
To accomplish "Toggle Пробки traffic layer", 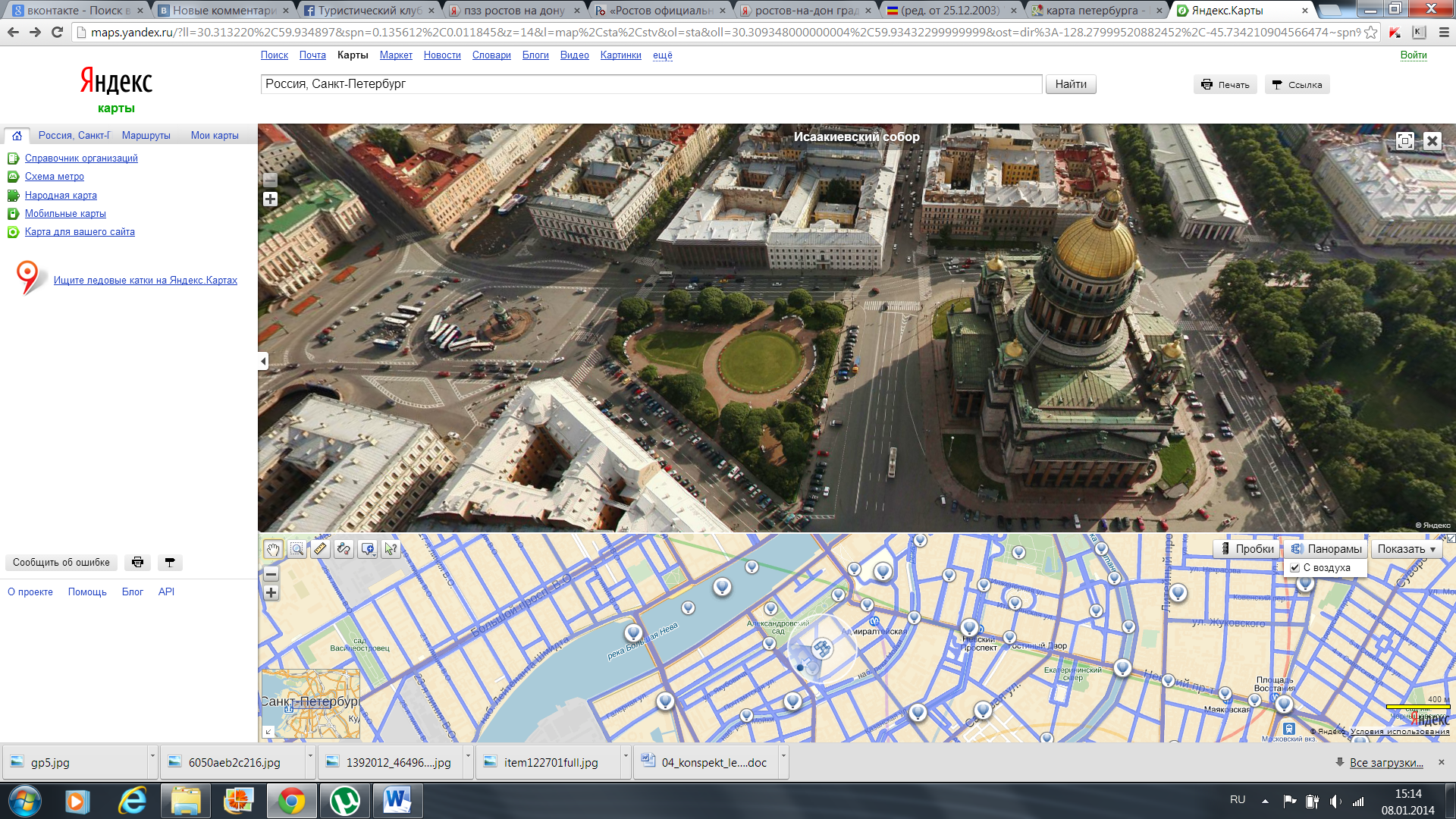I will (x=1247, y=549).
